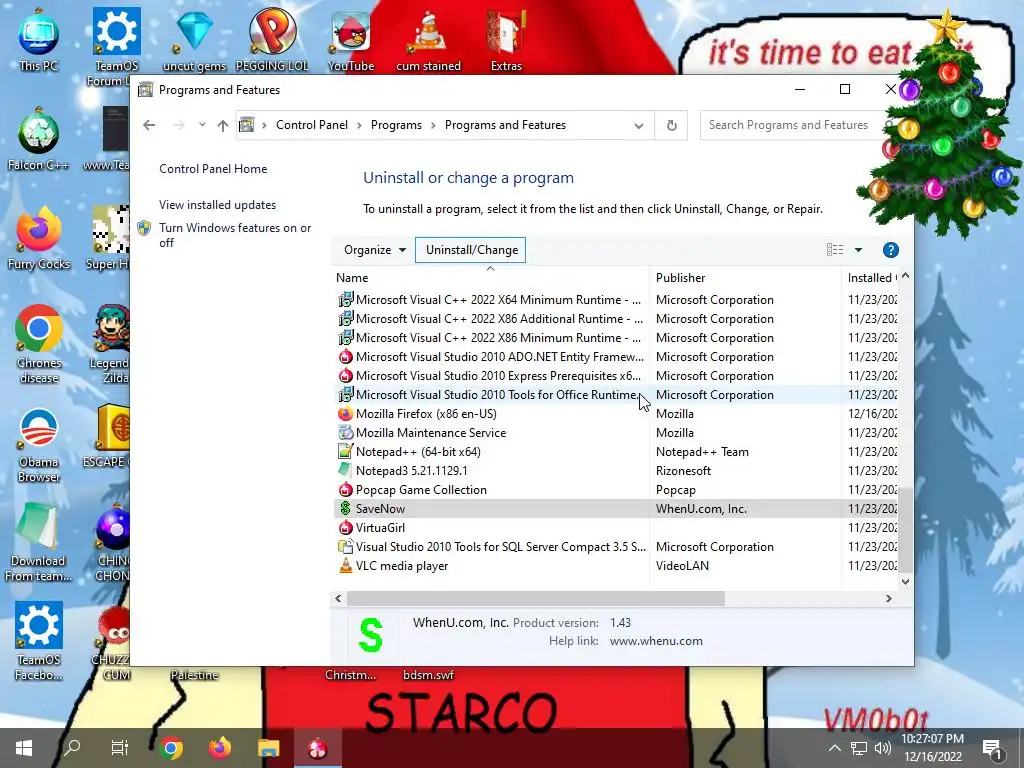Screen dimensions: 1024x768
Task: Open Task View on the taskbar
Action: [120, 748]
